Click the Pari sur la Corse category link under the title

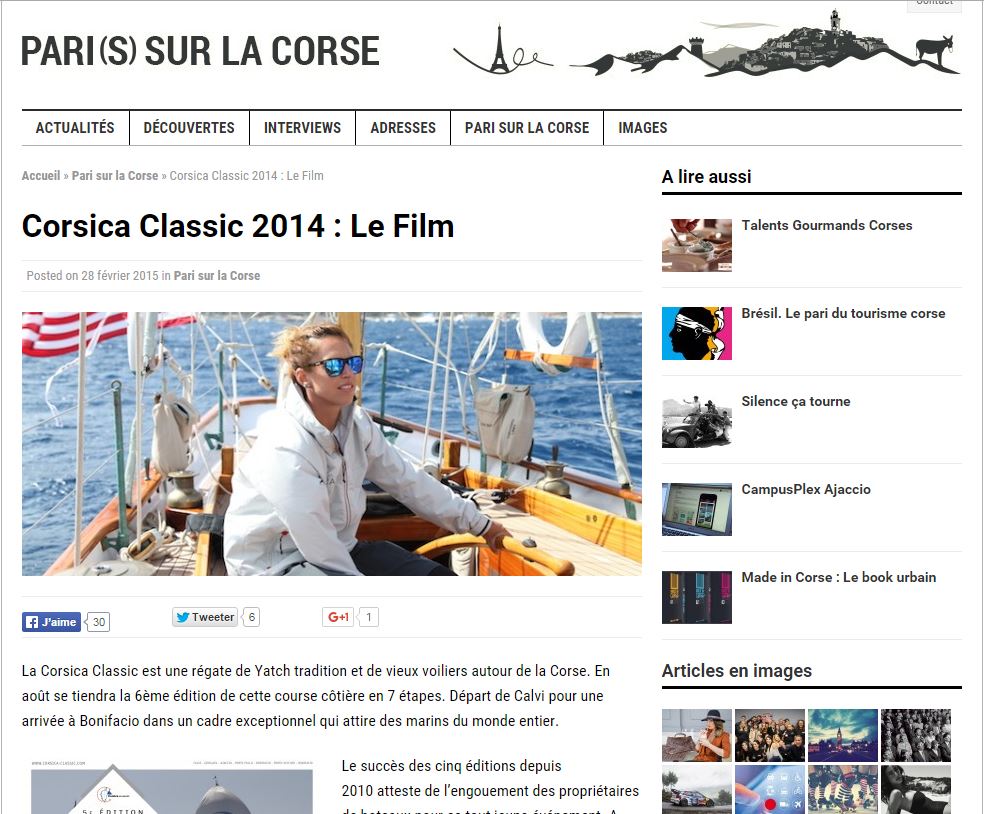click(217, 276)
